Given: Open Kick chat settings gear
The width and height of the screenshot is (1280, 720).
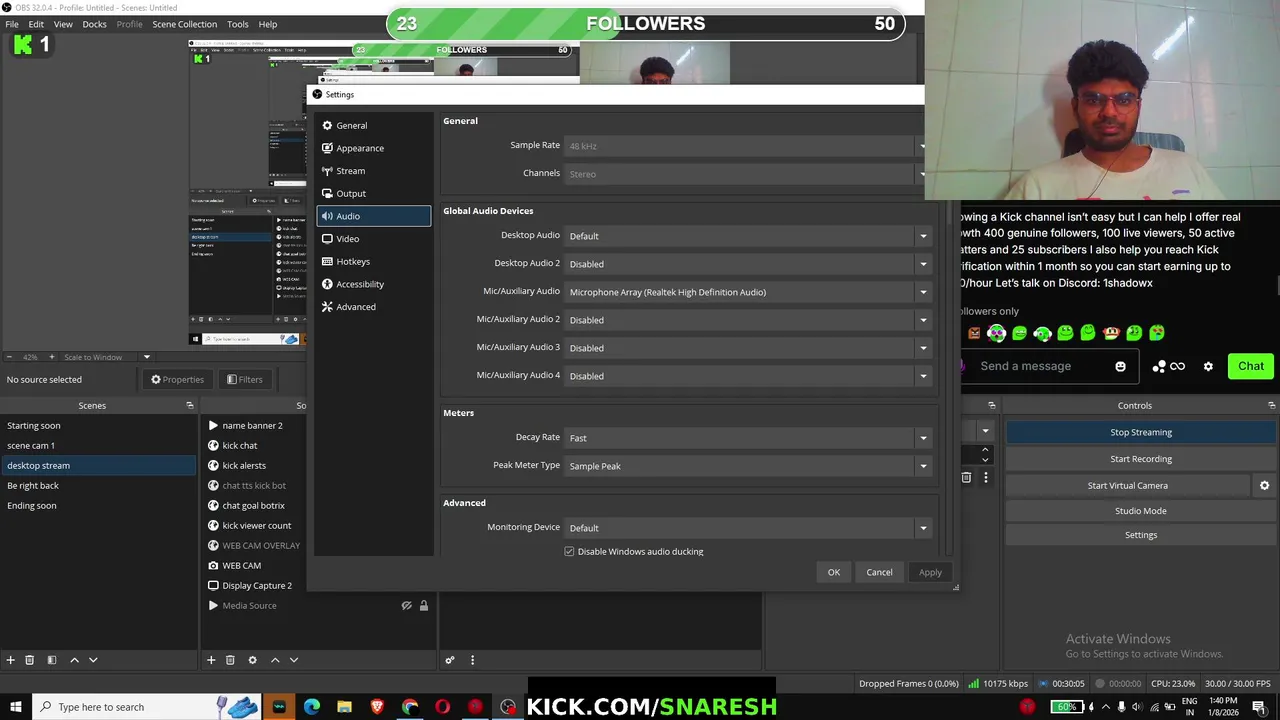Looking at the screenshot, I should point(1208,366).
